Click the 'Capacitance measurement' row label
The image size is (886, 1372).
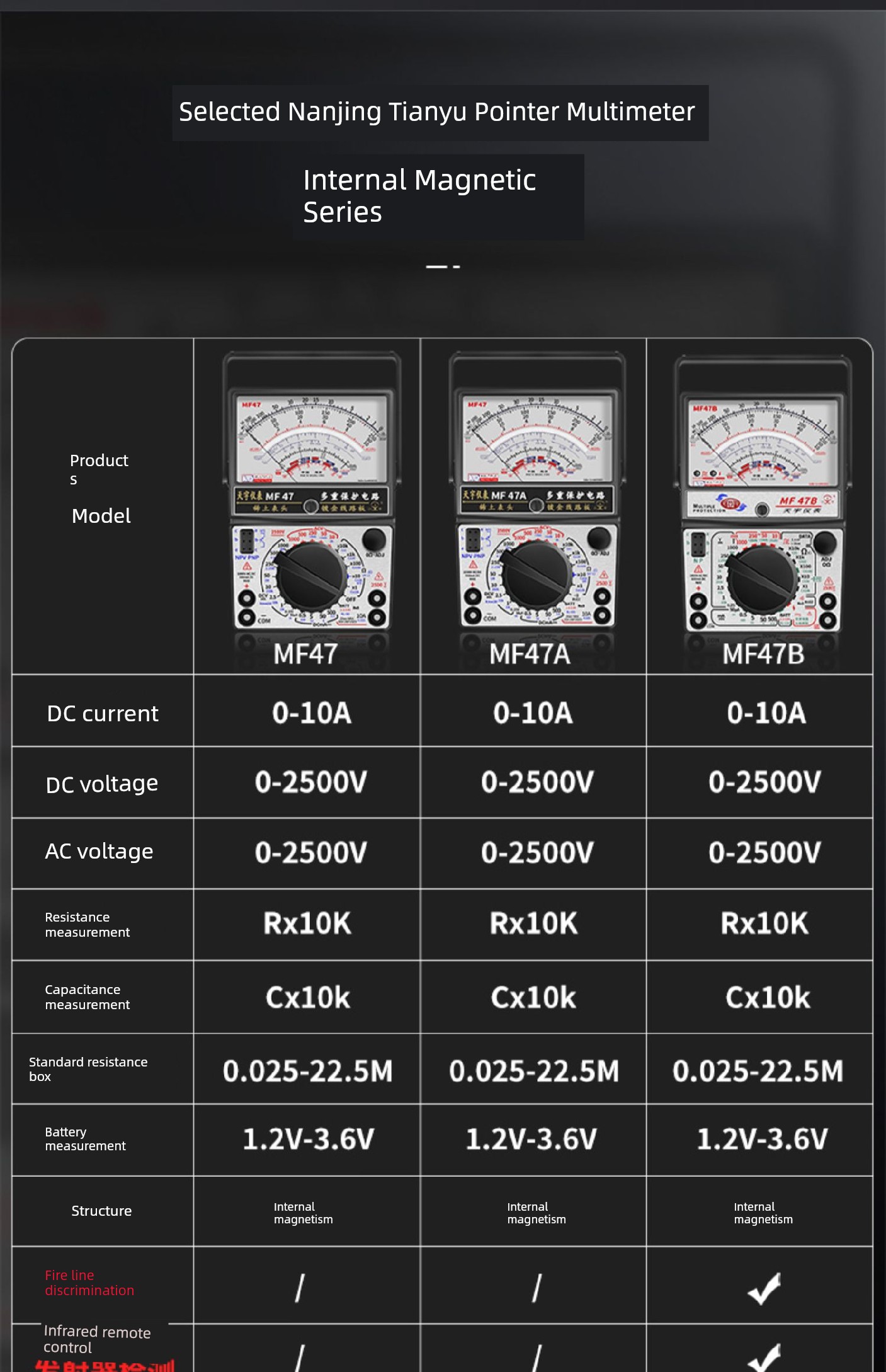pos(88,997)
